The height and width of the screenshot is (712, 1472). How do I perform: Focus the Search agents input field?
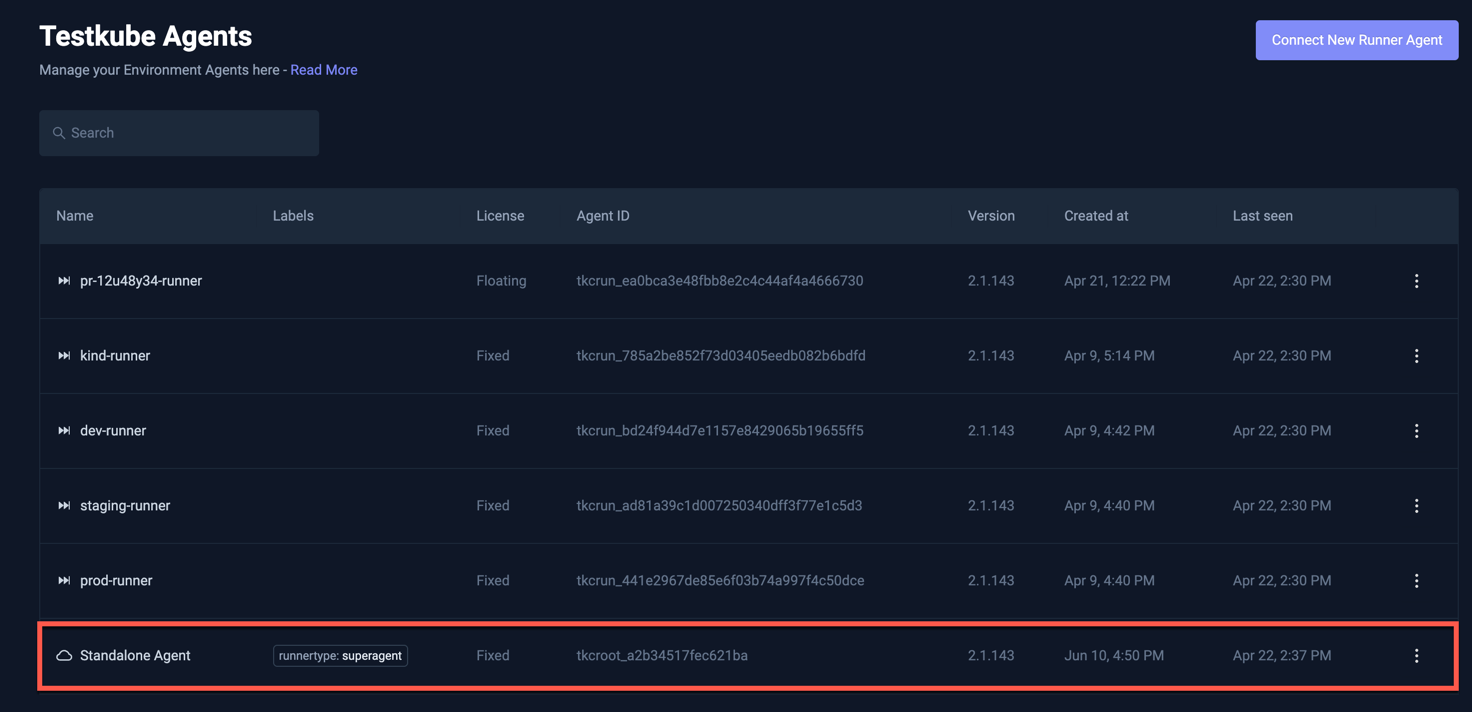190,133
